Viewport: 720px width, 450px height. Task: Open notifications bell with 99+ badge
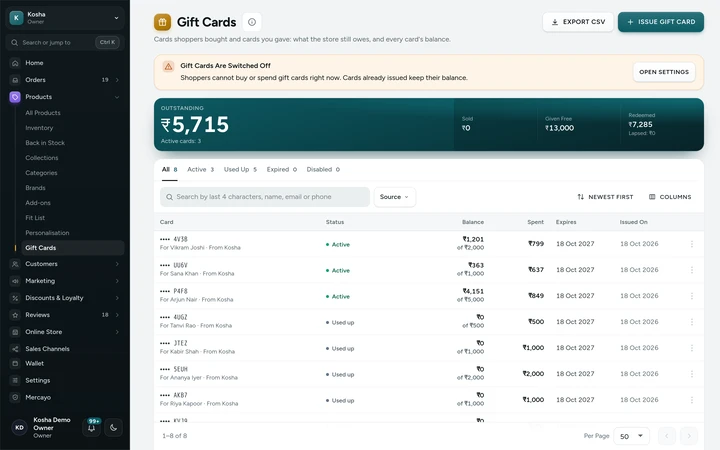(x=92, y=427)
